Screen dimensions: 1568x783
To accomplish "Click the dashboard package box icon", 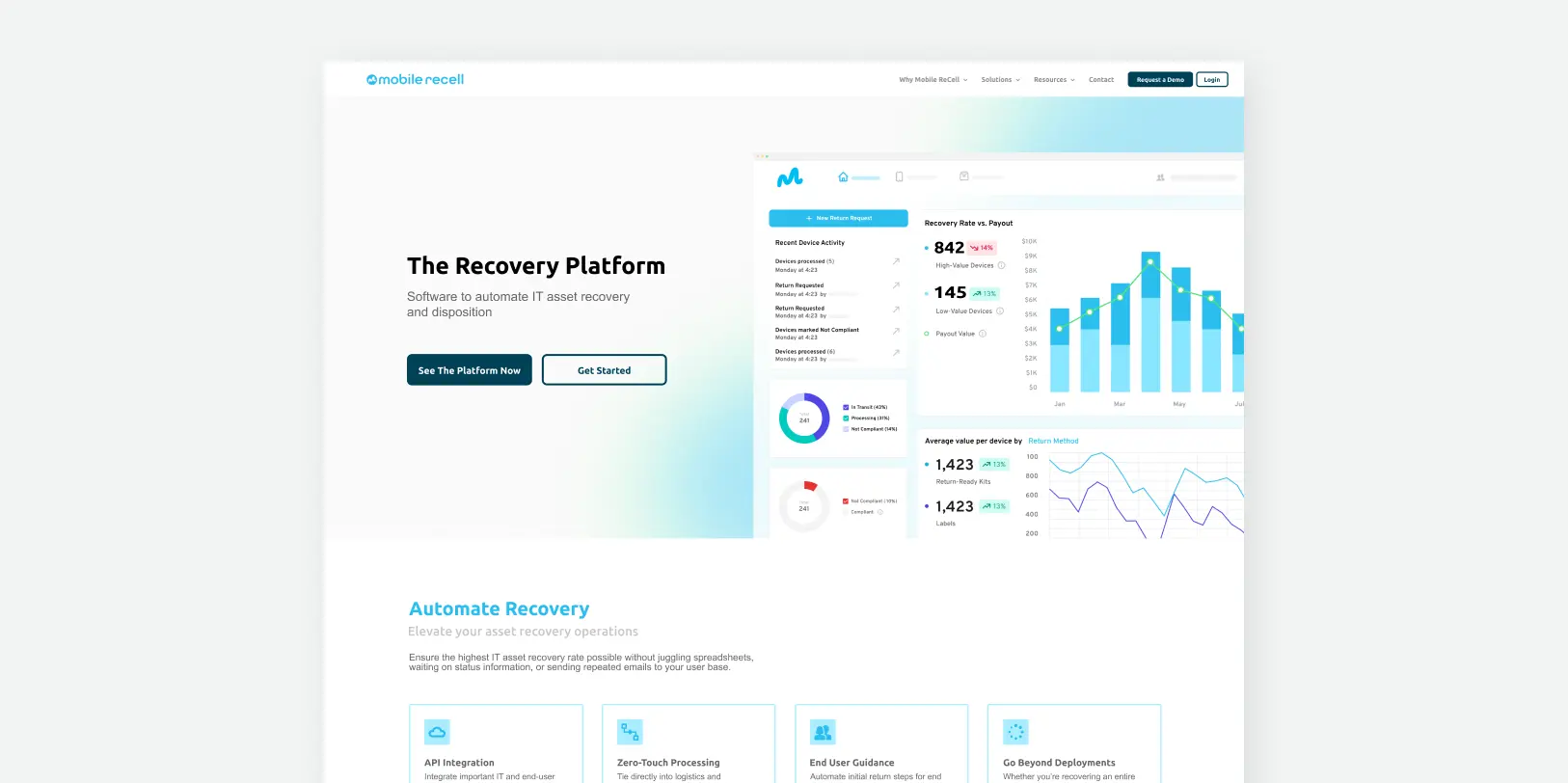I will click(x=963, y=176).
